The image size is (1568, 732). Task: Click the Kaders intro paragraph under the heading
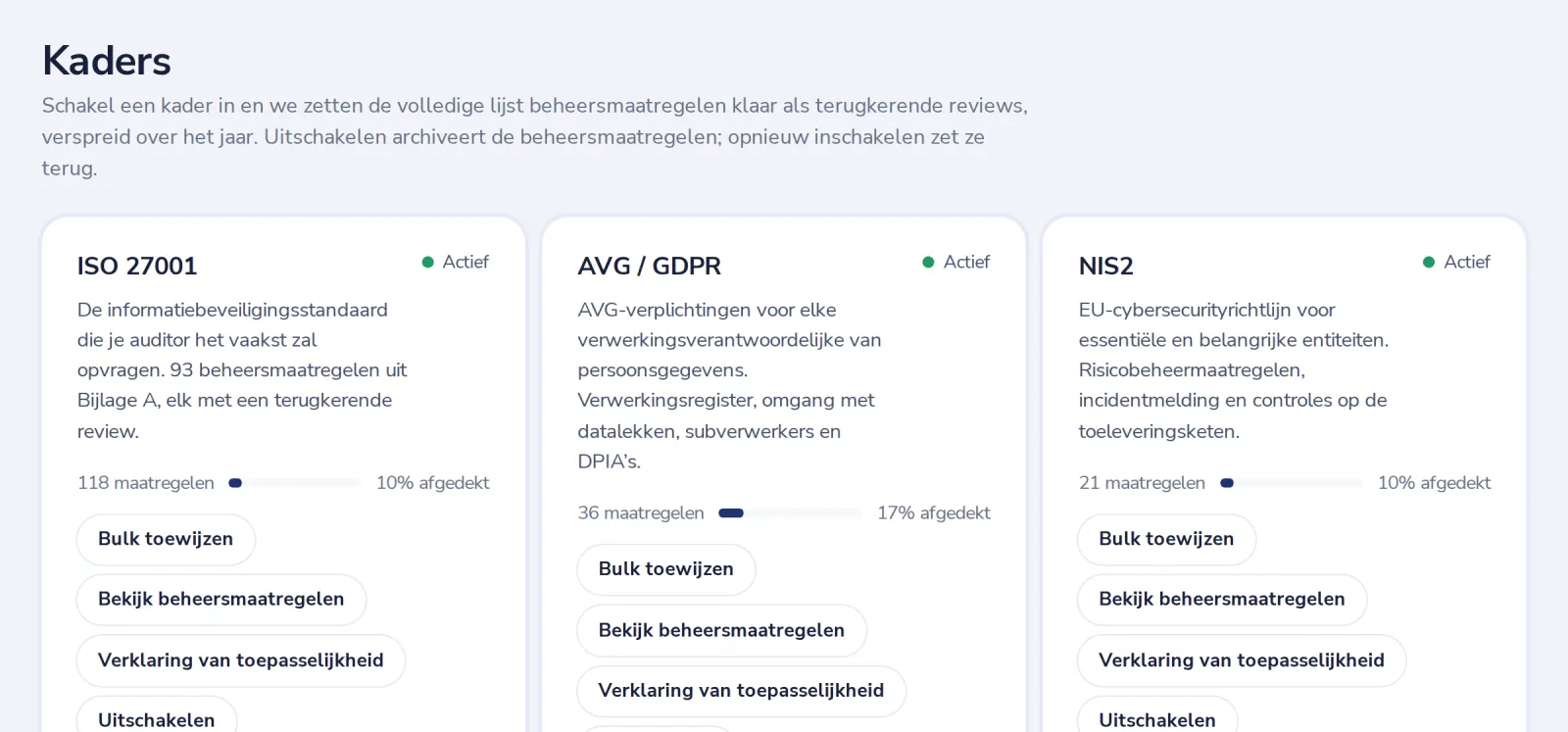(535, 137)
